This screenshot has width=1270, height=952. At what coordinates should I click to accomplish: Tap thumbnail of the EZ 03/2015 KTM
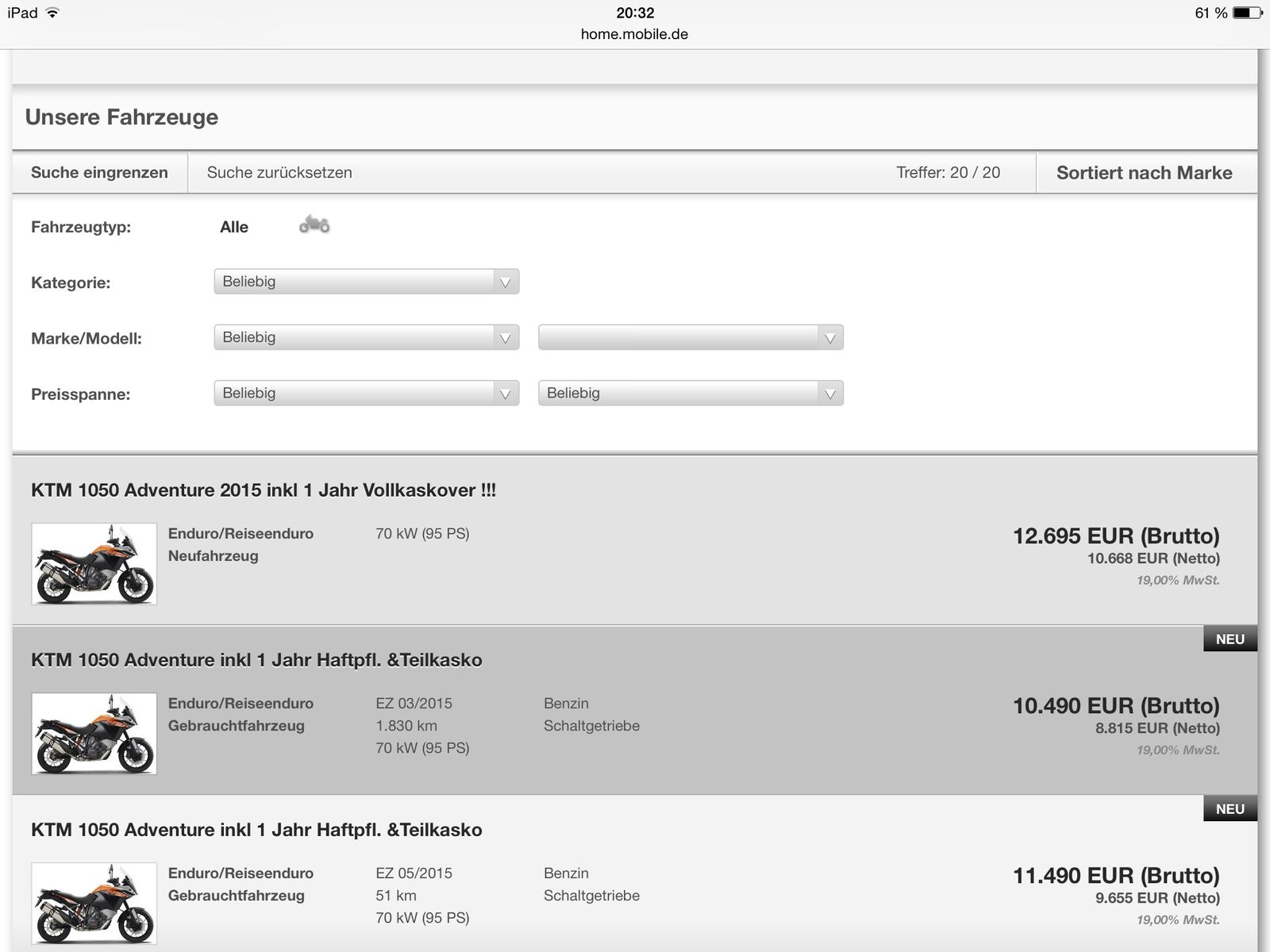pos(94,734)
